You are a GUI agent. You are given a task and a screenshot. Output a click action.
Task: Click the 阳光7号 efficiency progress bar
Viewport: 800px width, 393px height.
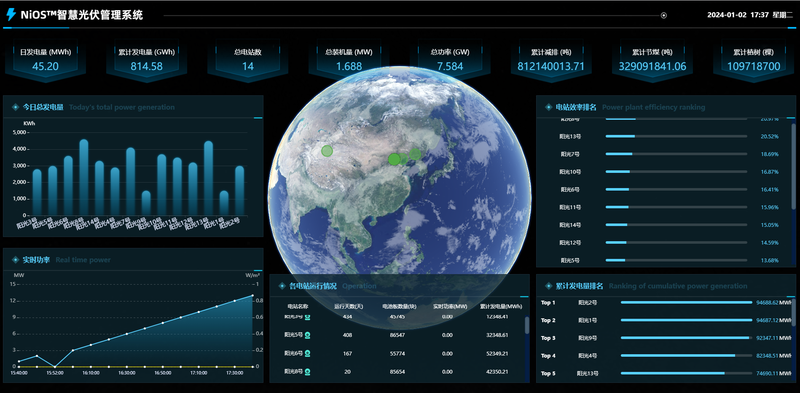click(676, 154)
